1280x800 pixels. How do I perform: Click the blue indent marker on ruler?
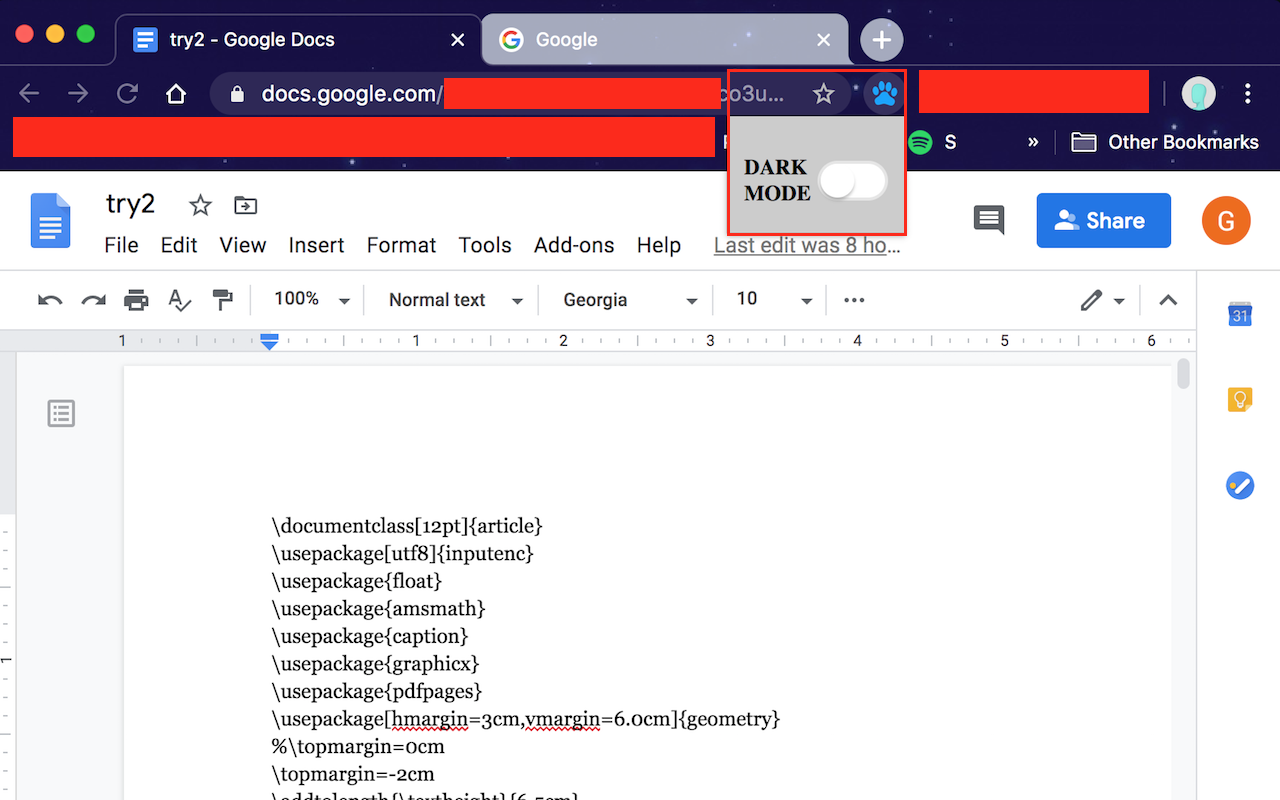point(268,341)
